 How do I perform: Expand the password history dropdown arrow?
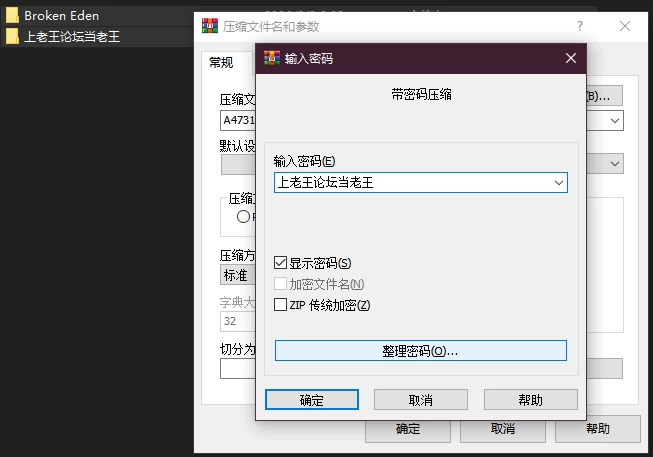click(x=558, y=182)
